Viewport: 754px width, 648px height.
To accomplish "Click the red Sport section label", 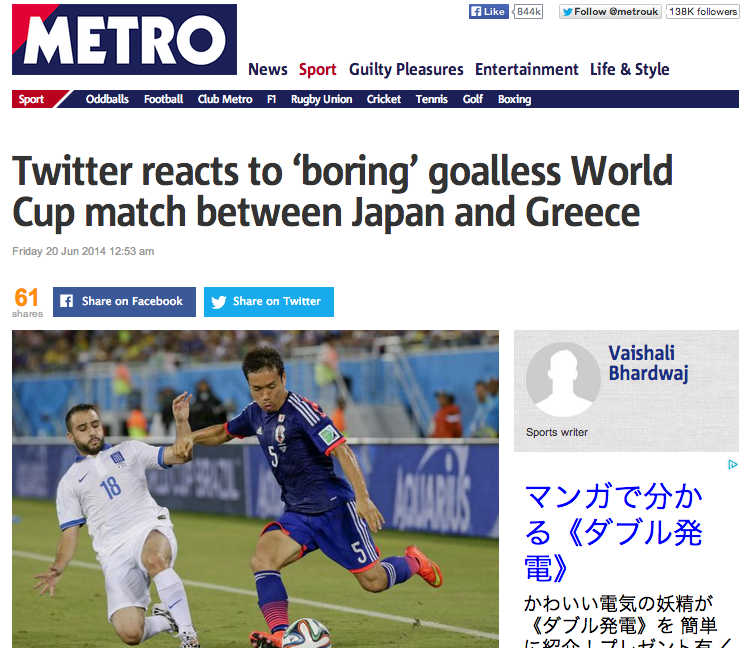I will click(x=32, y=99).
